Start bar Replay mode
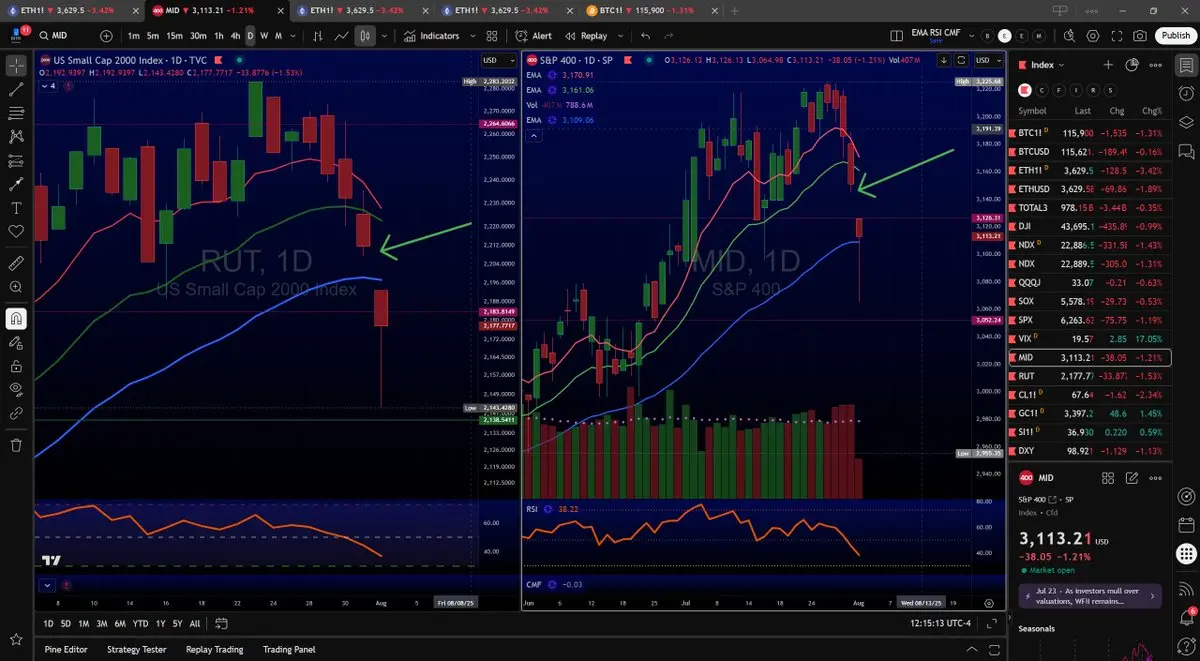Screen dimensions: 1200x661 coord(585,35)
